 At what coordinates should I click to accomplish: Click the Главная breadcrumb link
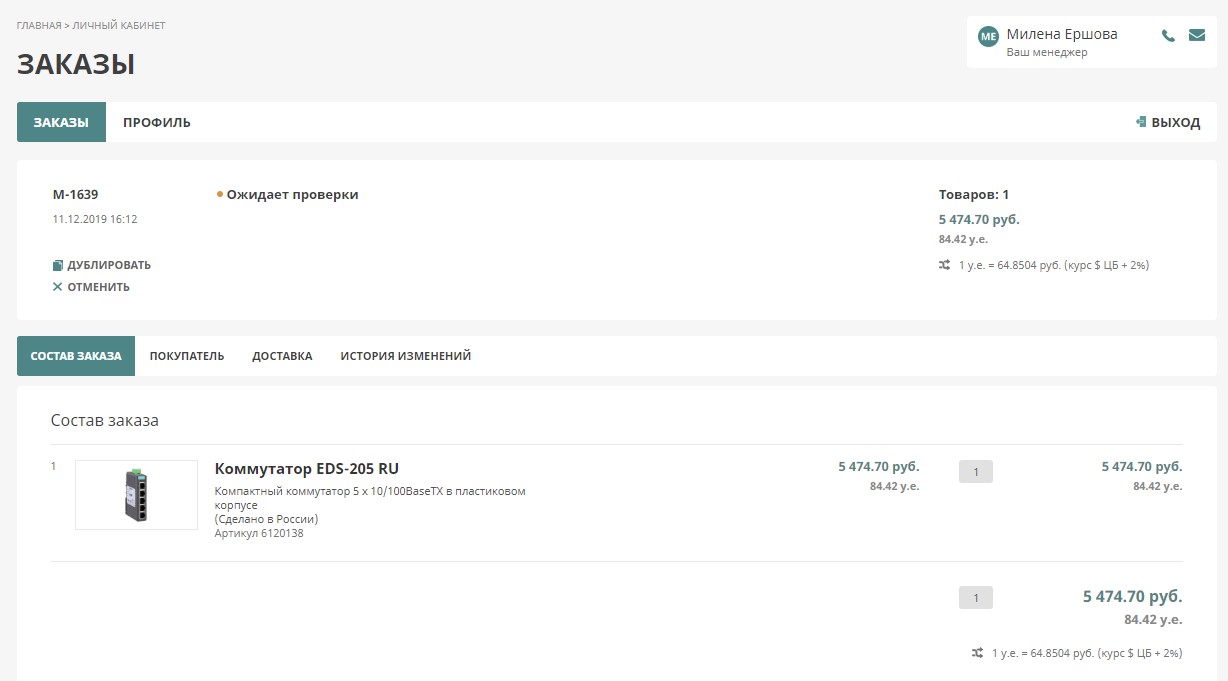tap(39, 25)
